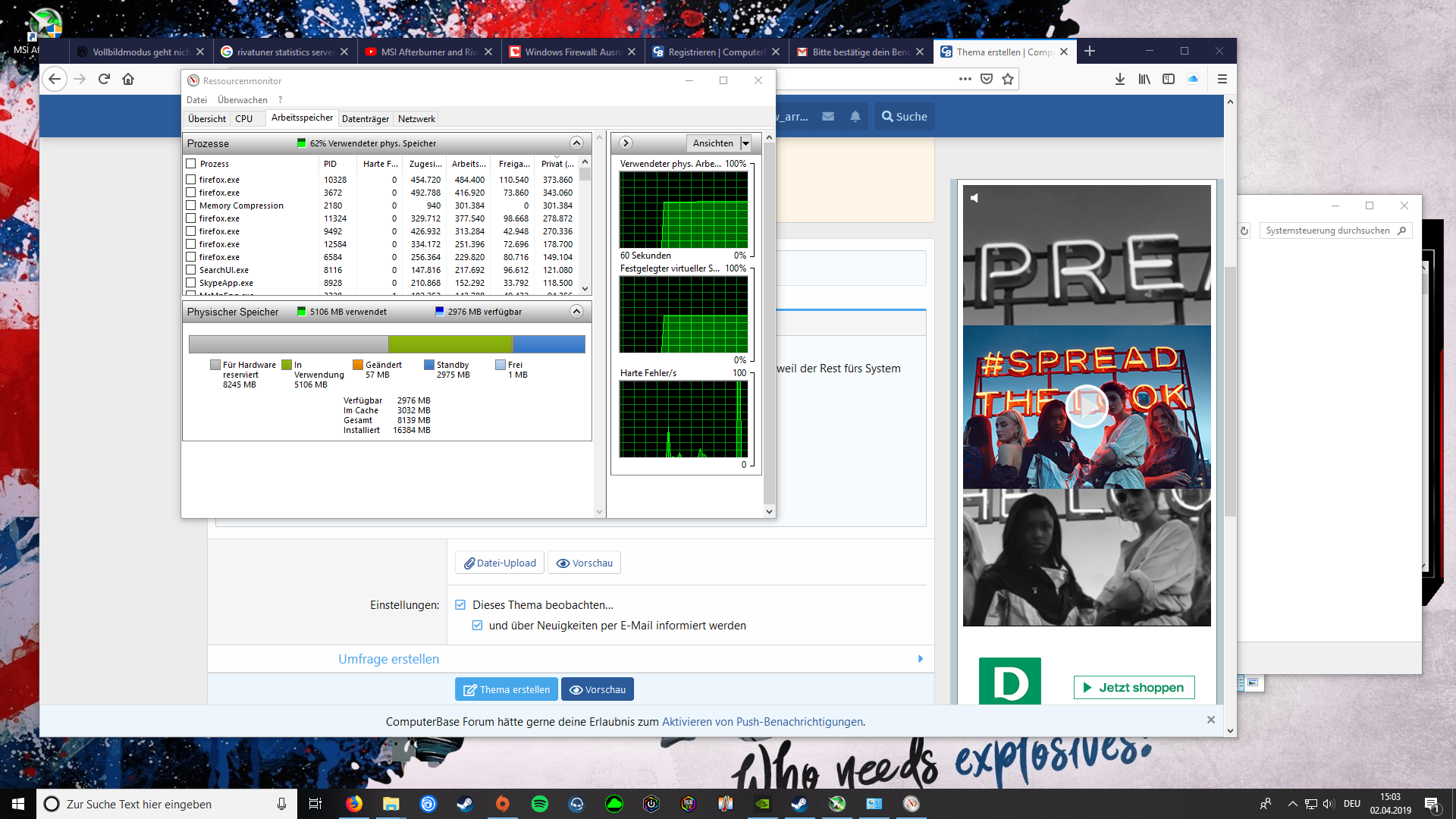Open the forum notifications bell
Image resolution: width=1456 pixels, height=819 pixels.
855,117
